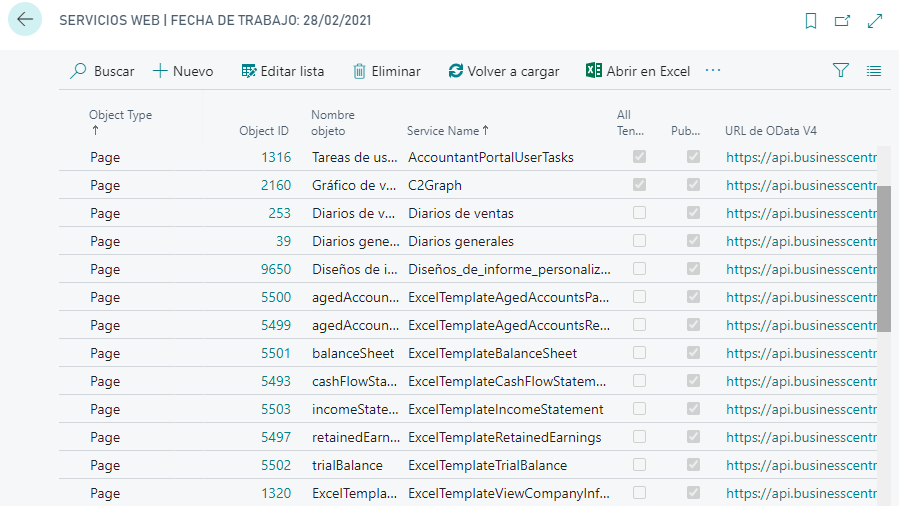Toggle All Tenants checkbox for Diarios de ventas
Viewport: 899px width, 506px height.
coord(639,213)
